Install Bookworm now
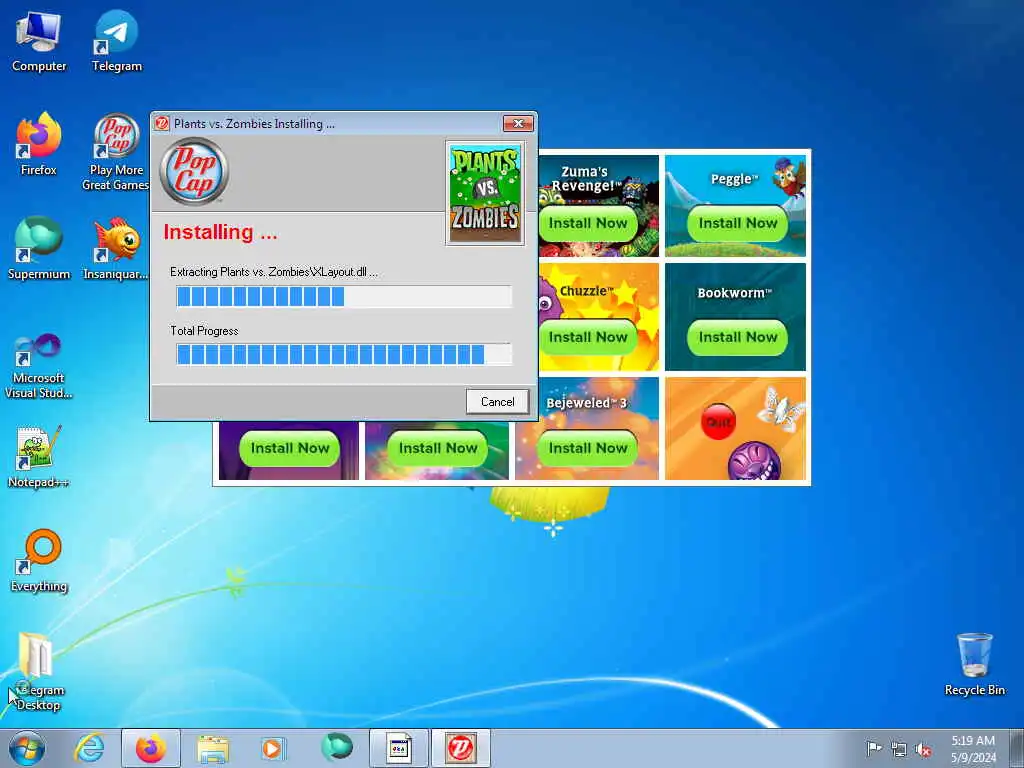Viewport: 1024px width, 768px height. (737, 337)
